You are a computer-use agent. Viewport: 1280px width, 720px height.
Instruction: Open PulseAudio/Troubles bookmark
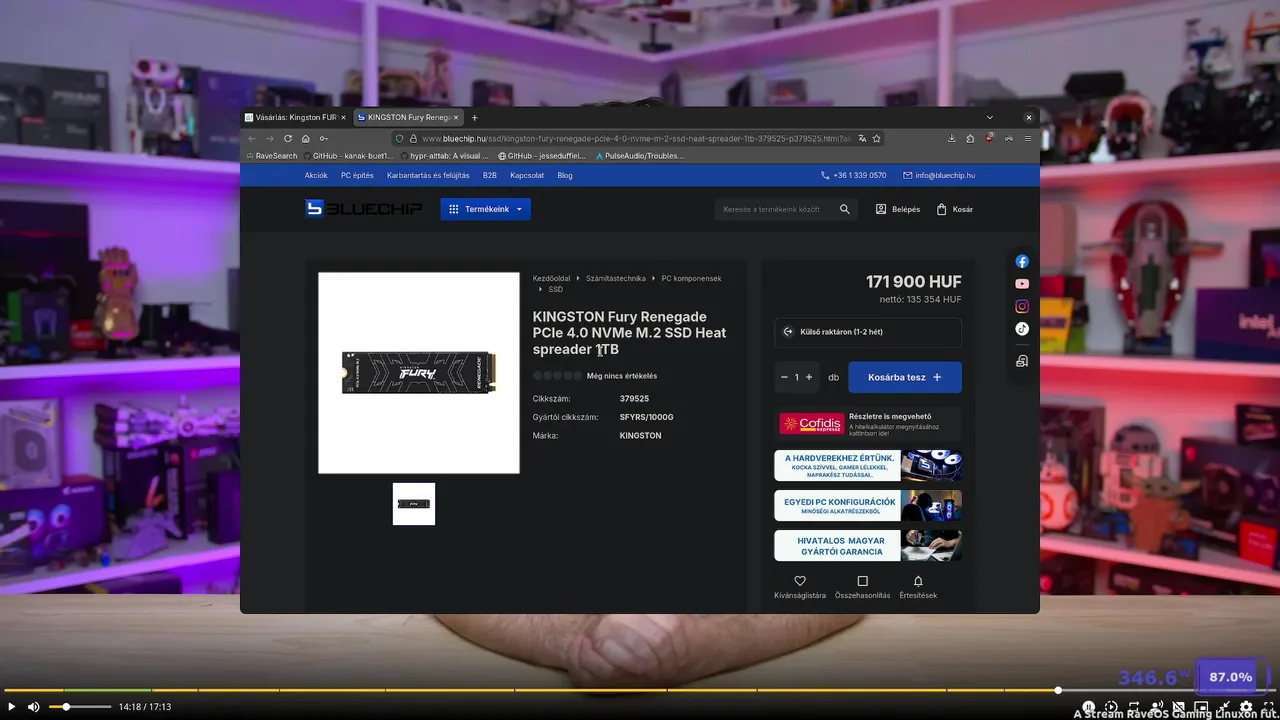pos(640,156)
